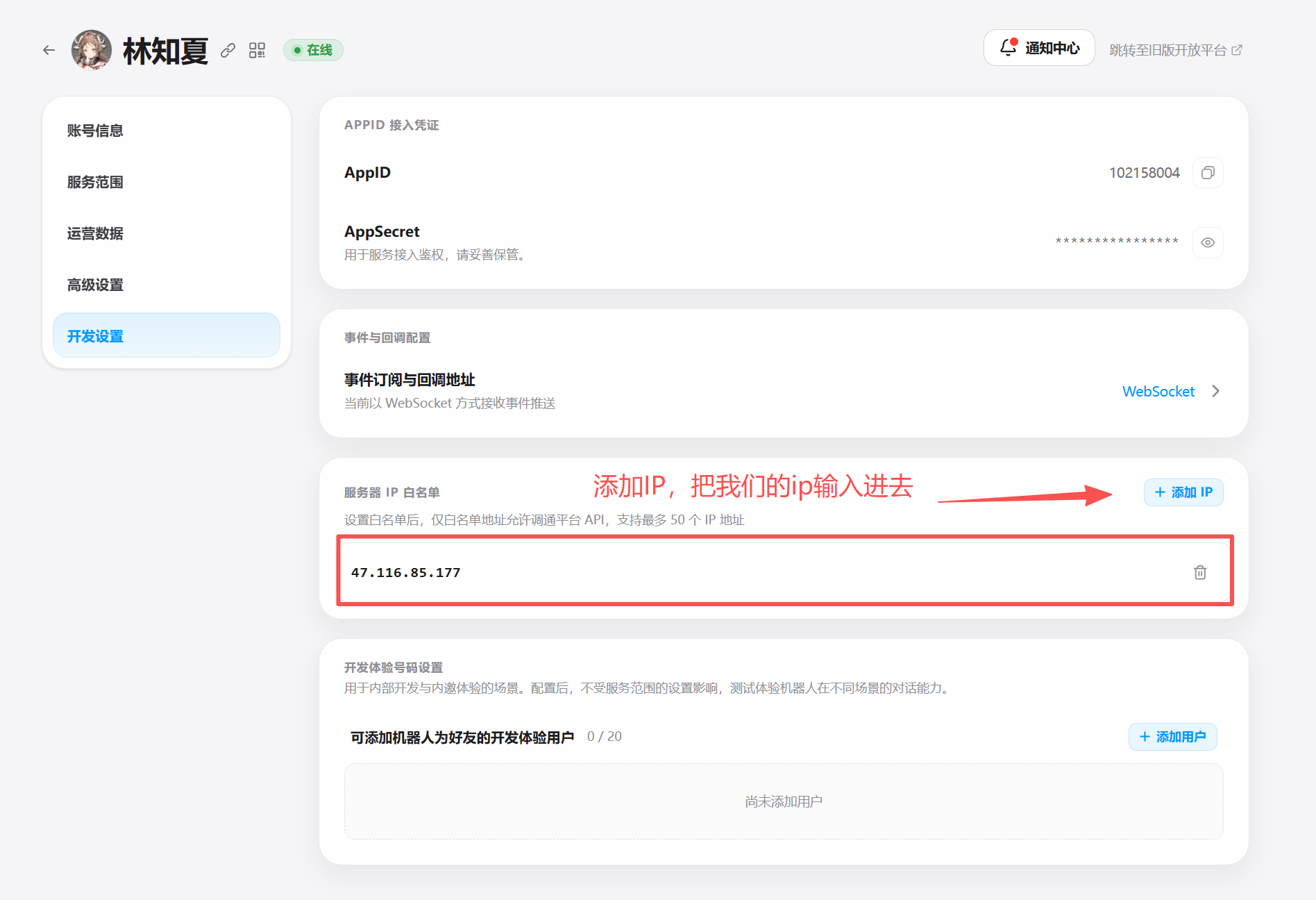Viewport: 1316px width, 900px height.
Task: Copy the AppID value
Action: point(1208,173)
